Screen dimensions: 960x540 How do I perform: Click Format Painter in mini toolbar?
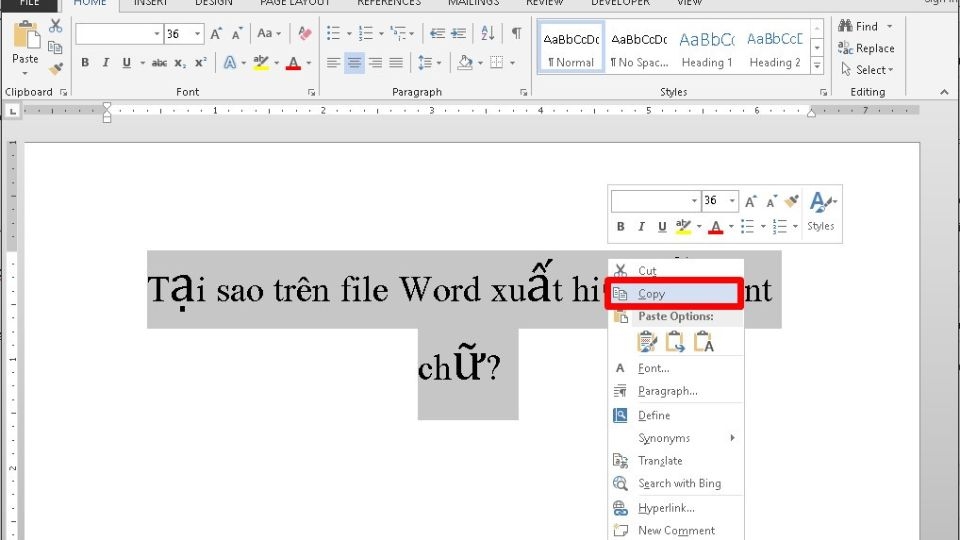click(x=792, y=200)
